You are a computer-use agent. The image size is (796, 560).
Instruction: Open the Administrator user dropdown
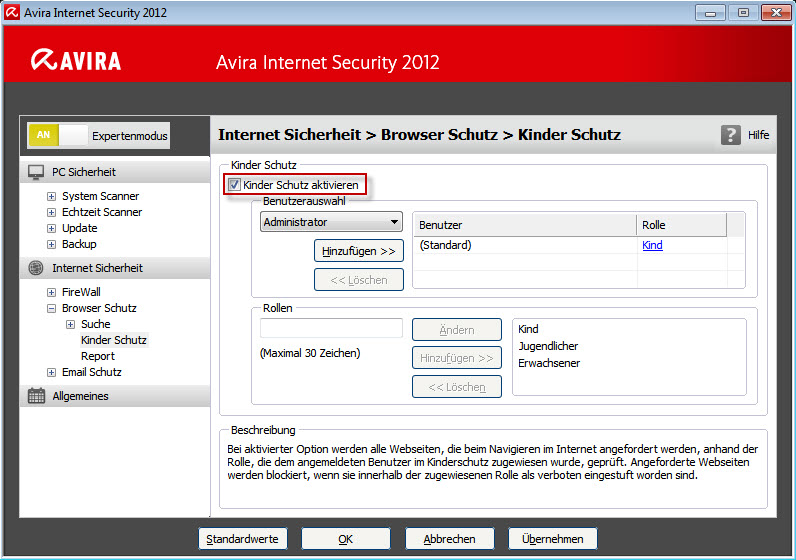pyautogui.click(x=331, y=222)
